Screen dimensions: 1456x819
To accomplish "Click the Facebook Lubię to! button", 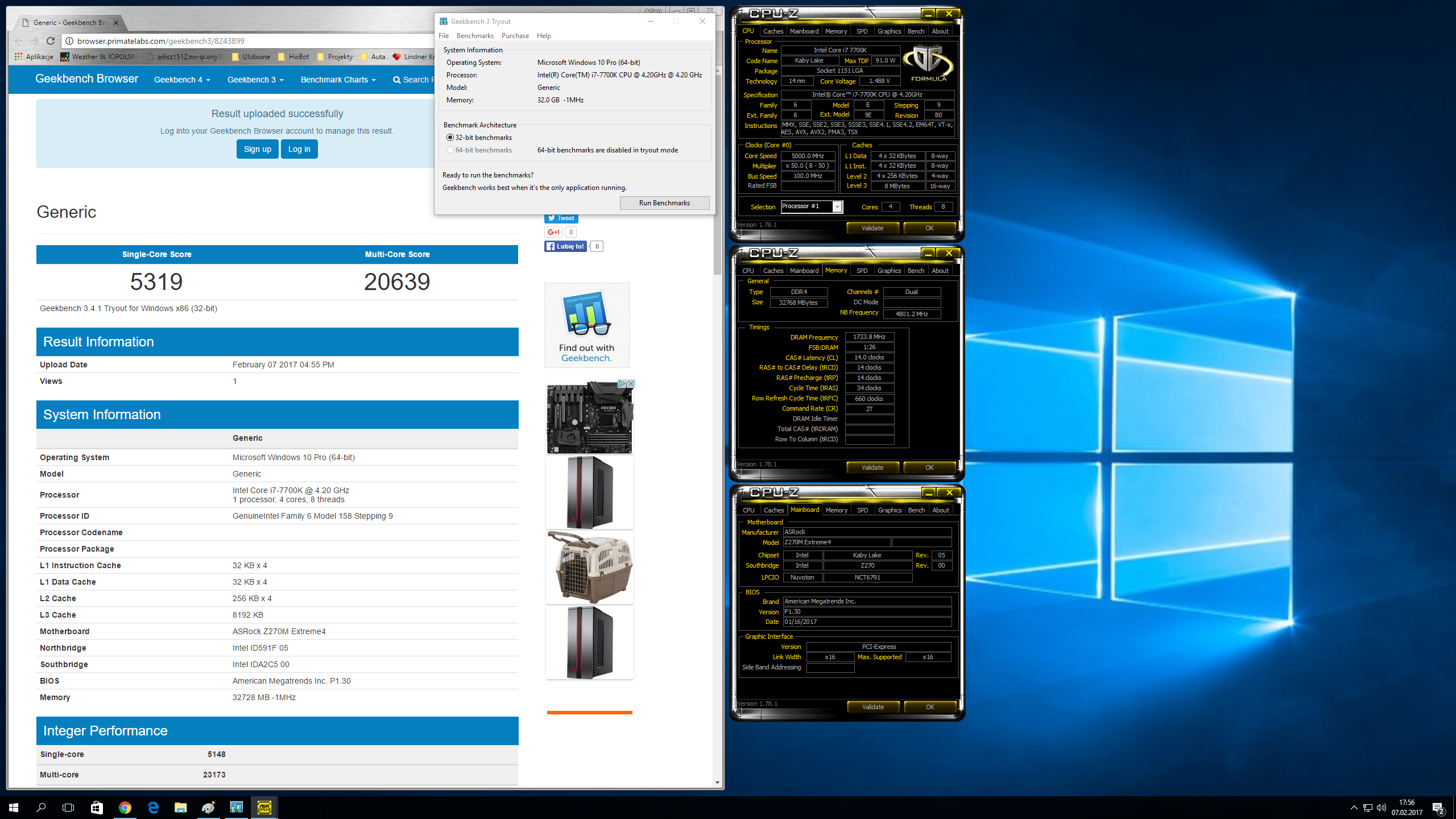I will coord(565,246).
